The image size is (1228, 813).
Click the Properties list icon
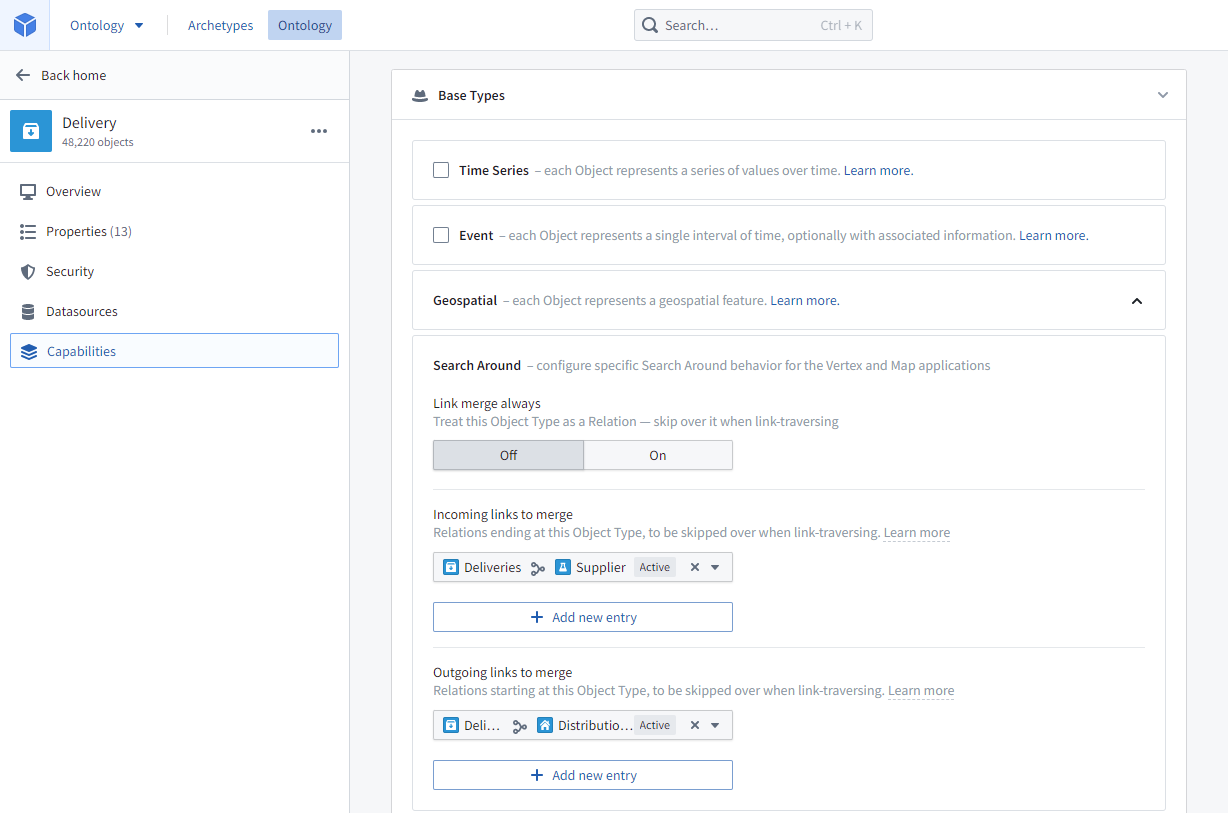pos(28,231)
